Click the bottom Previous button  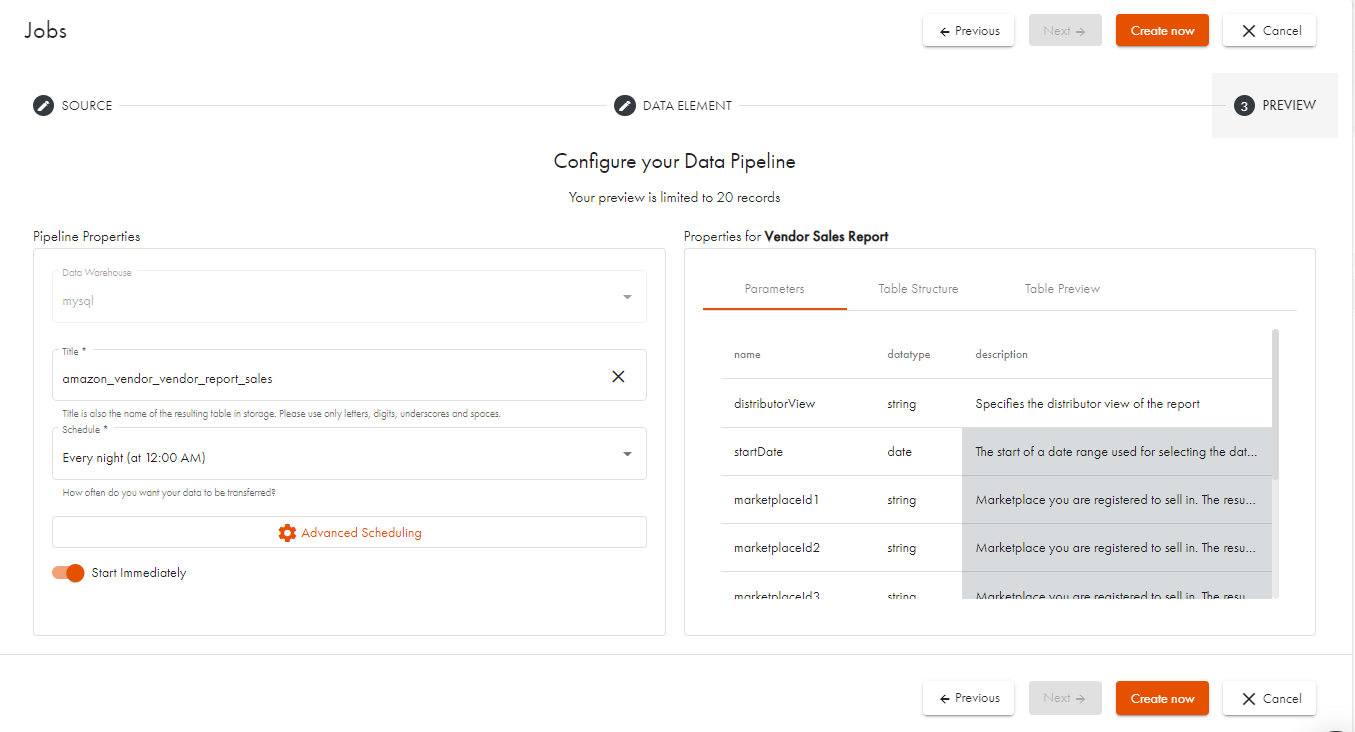click(x=968, y=698)
